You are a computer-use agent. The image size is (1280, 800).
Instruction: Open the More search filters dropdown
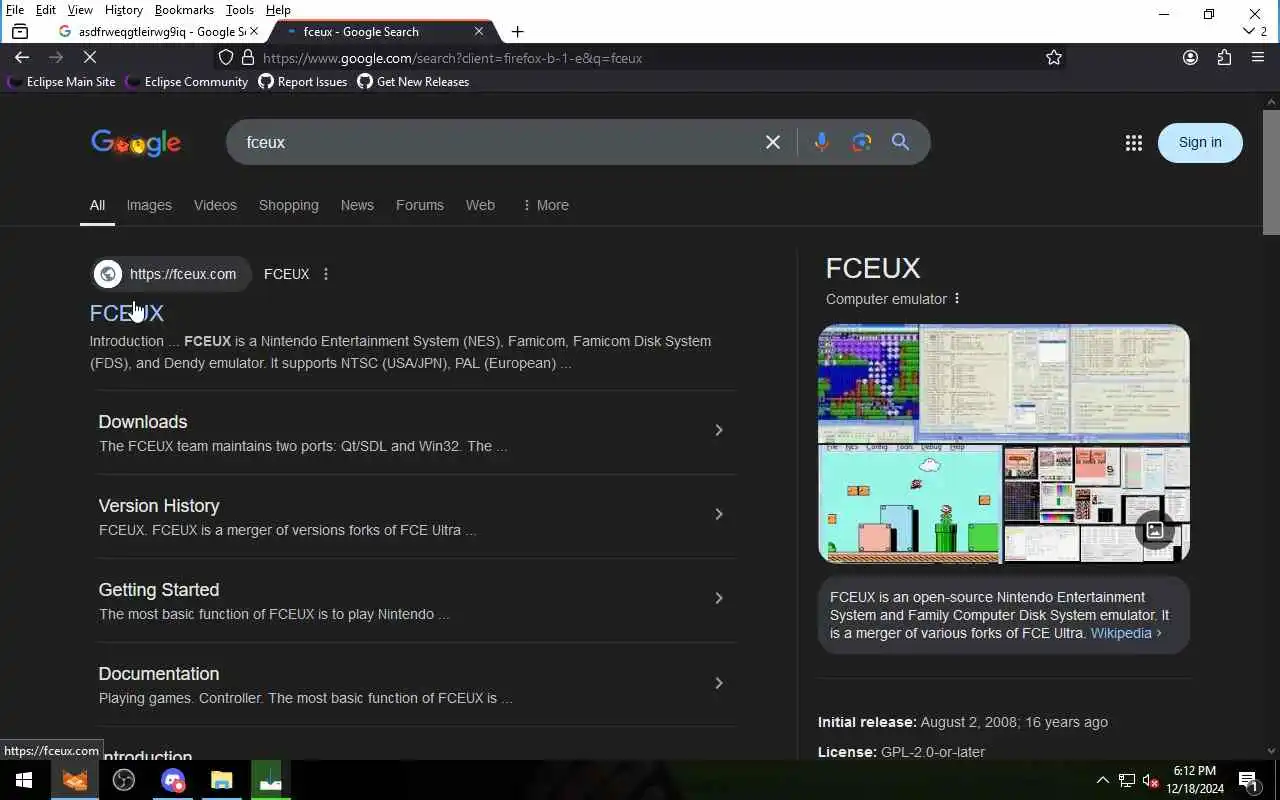(545, 205)
